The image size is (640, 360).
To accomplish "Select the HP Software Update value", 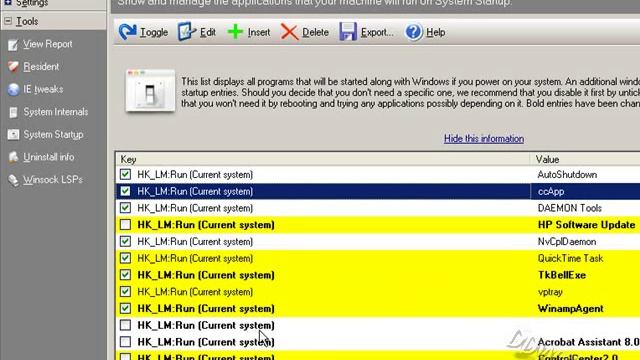I will click(587, 225).
